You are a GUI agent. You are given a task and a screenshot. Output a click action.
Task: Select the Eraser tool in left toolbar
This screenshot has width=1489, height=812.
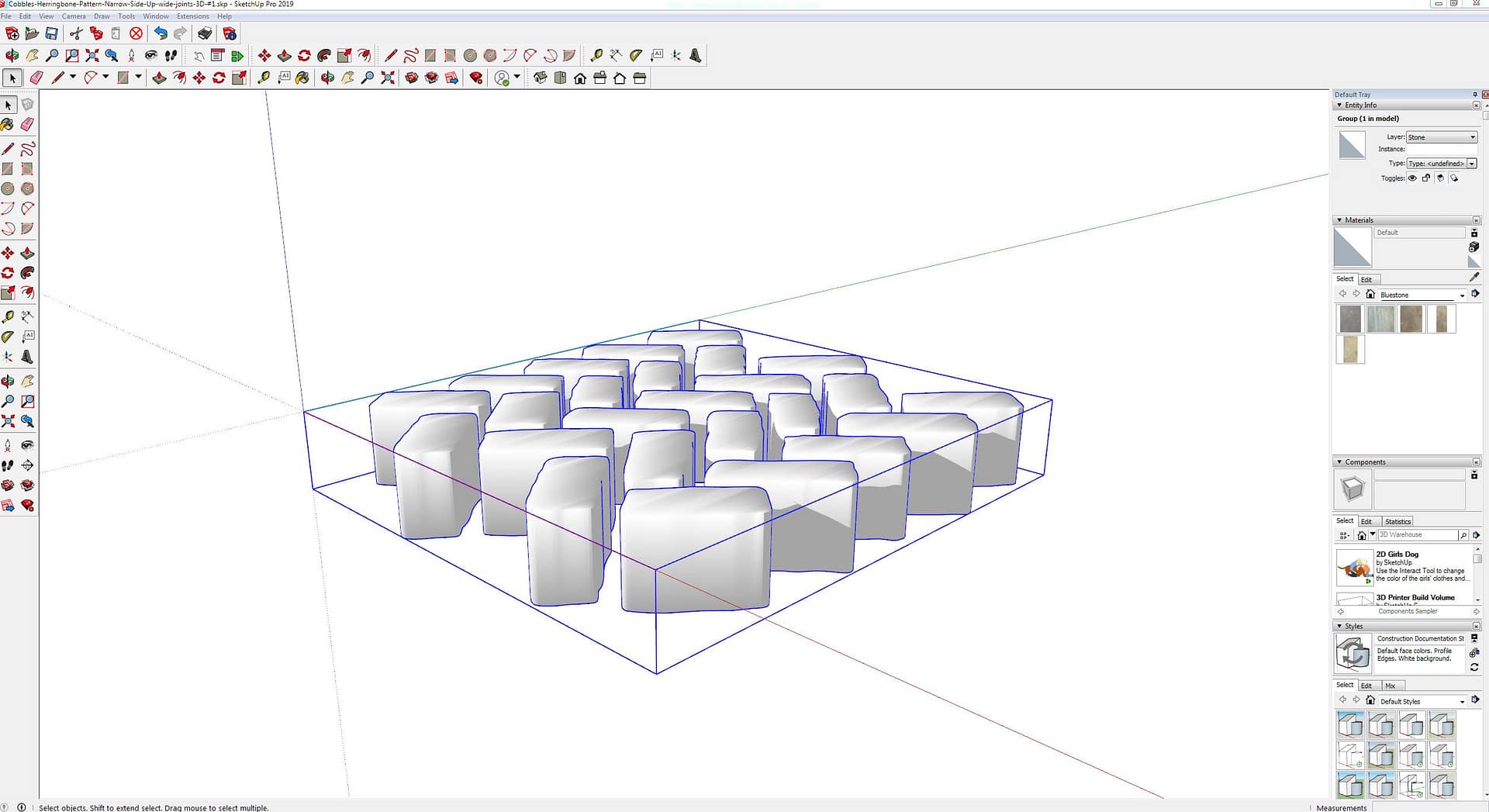coord(27,125)
